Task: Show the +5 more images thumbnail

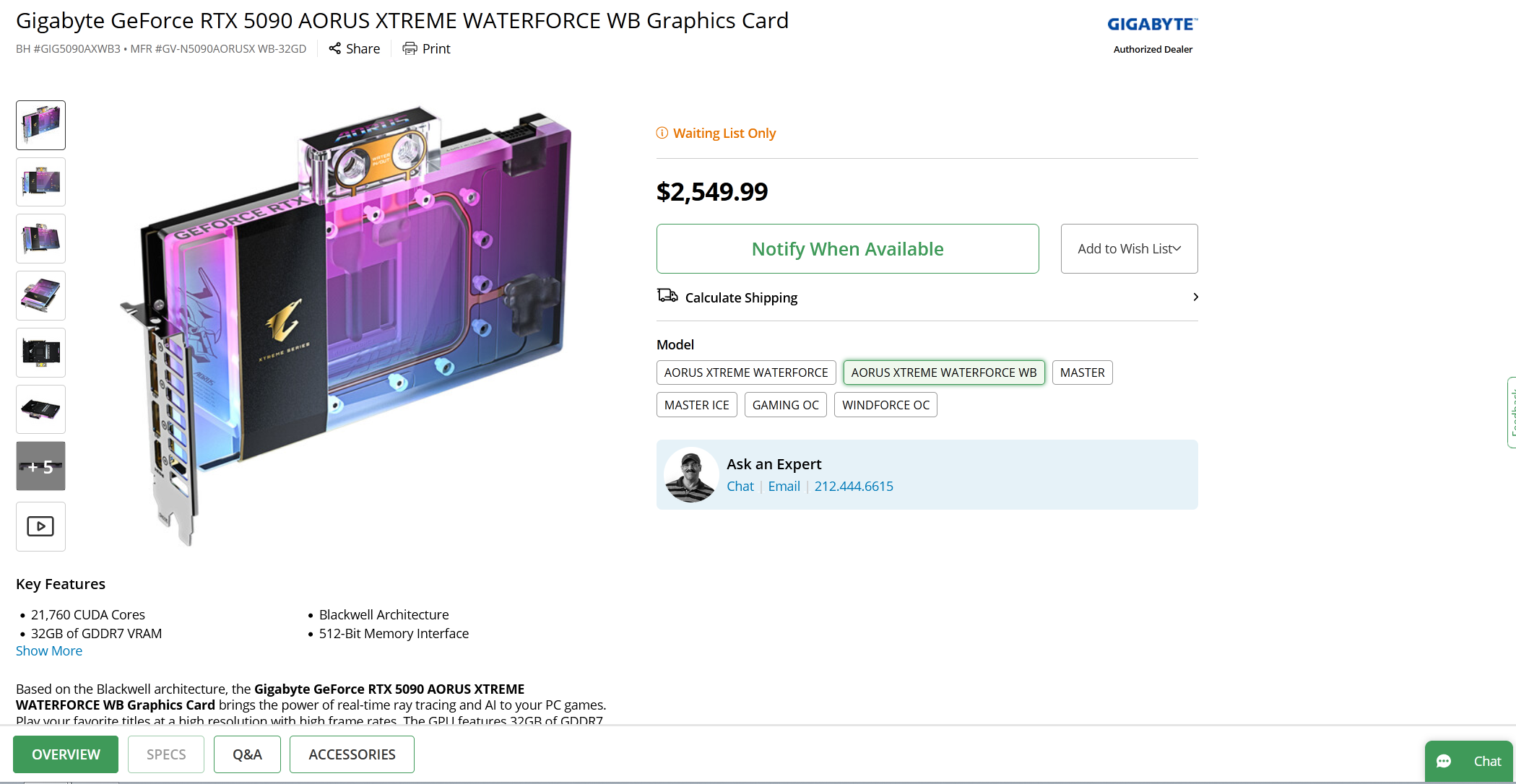Action: [x=40, y=466]
